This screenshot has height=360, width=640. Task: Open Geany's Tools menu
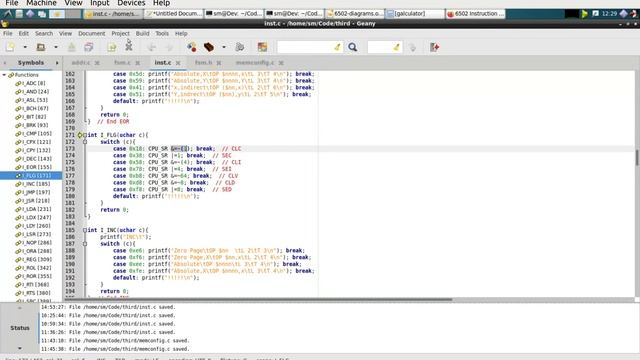coord(162,33)
